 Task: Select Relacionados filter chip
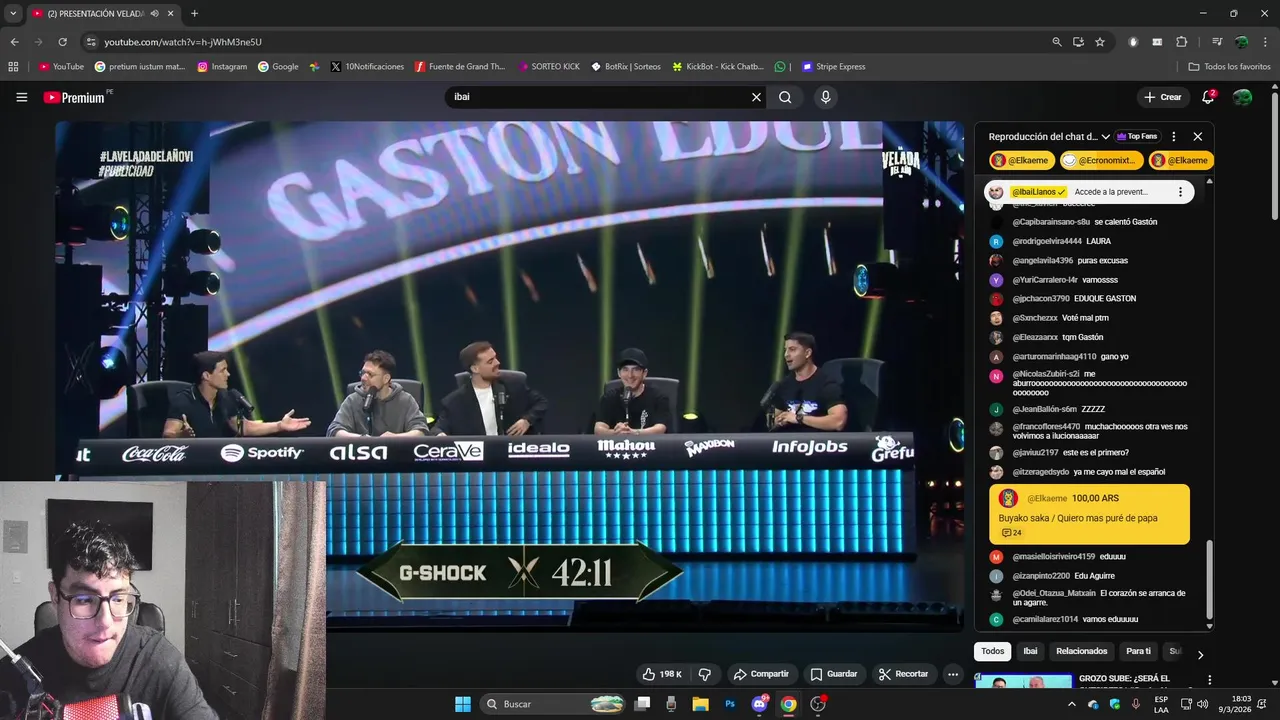1082,651
